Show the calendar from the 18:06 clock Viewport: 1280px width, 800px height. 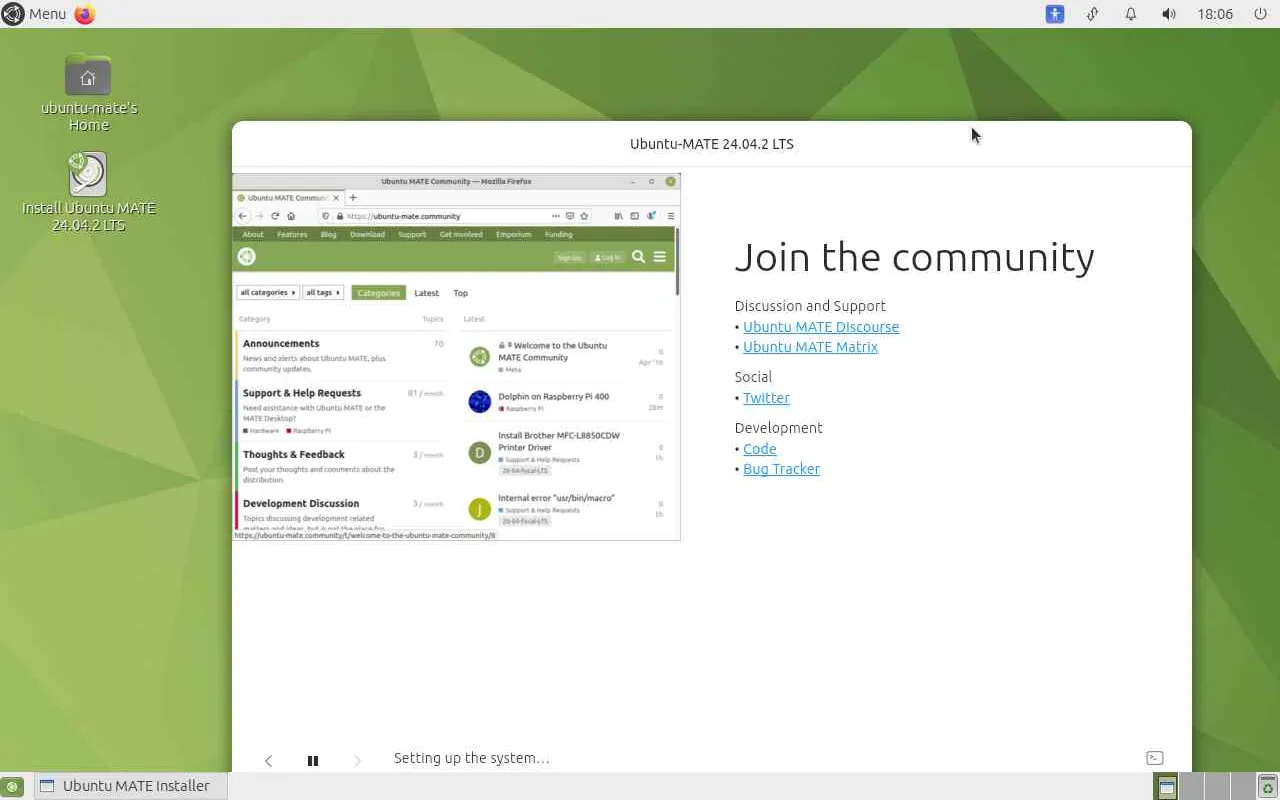(1215, 14)
